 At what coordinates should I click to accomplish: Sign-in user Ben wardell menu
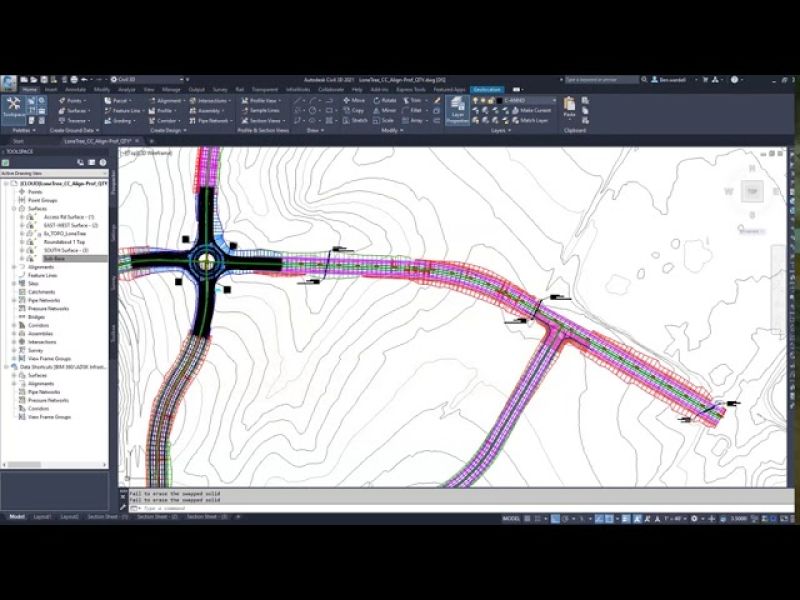pos(672,80)
